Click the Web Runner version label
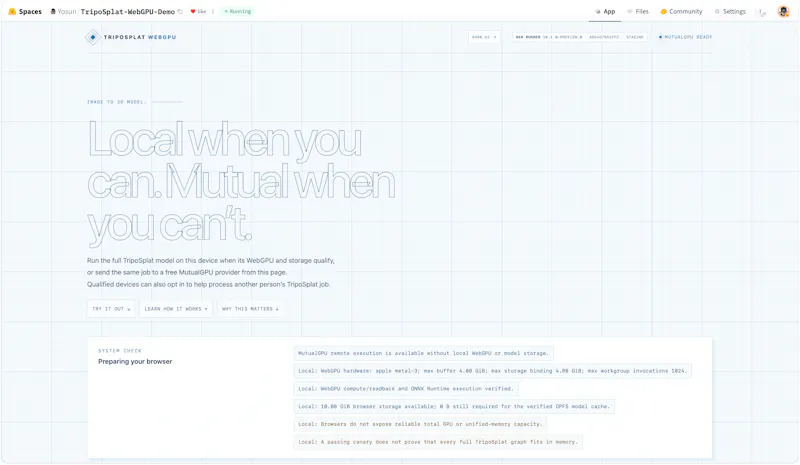The image size is (800, 465). coord(548,37)
